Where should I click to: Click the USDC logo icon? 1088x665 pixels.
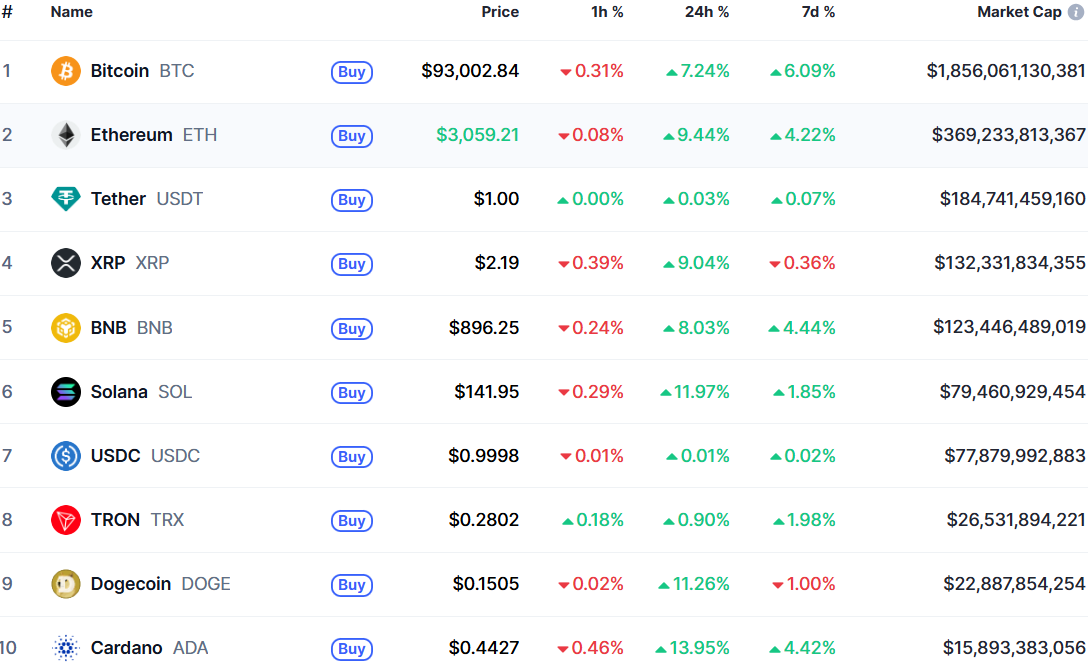(x=66, y=456)
